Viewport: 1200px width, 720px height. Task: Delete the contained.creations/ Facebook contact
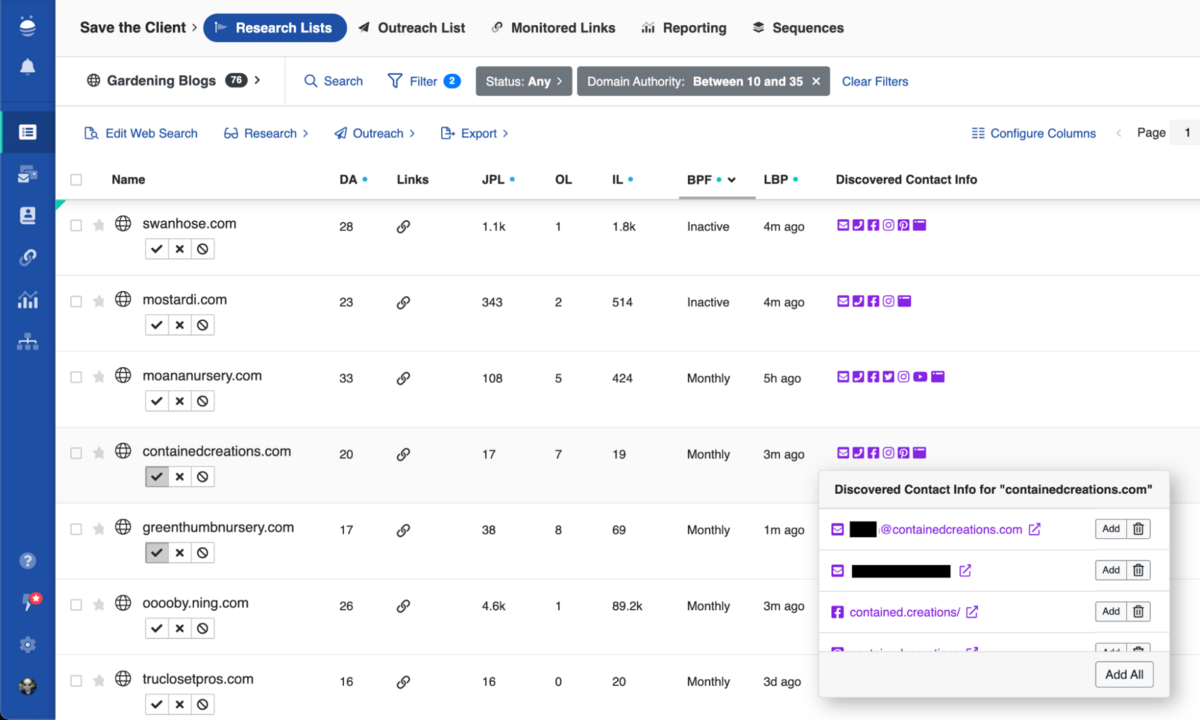pos(1138,612)
